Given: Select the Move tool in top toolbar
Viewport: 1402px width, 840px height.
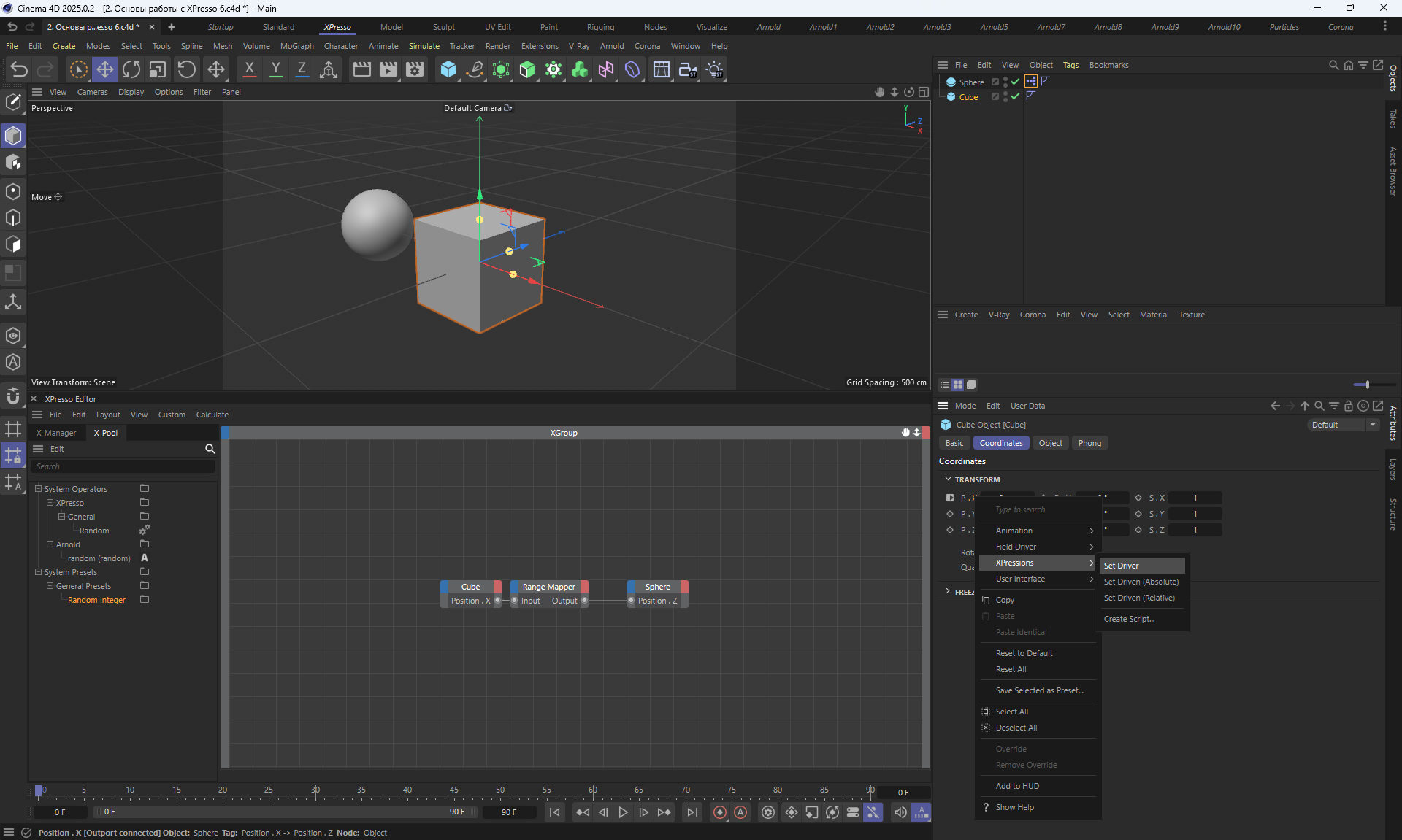Looking at the screenshot, I should [x=105, y=69].
